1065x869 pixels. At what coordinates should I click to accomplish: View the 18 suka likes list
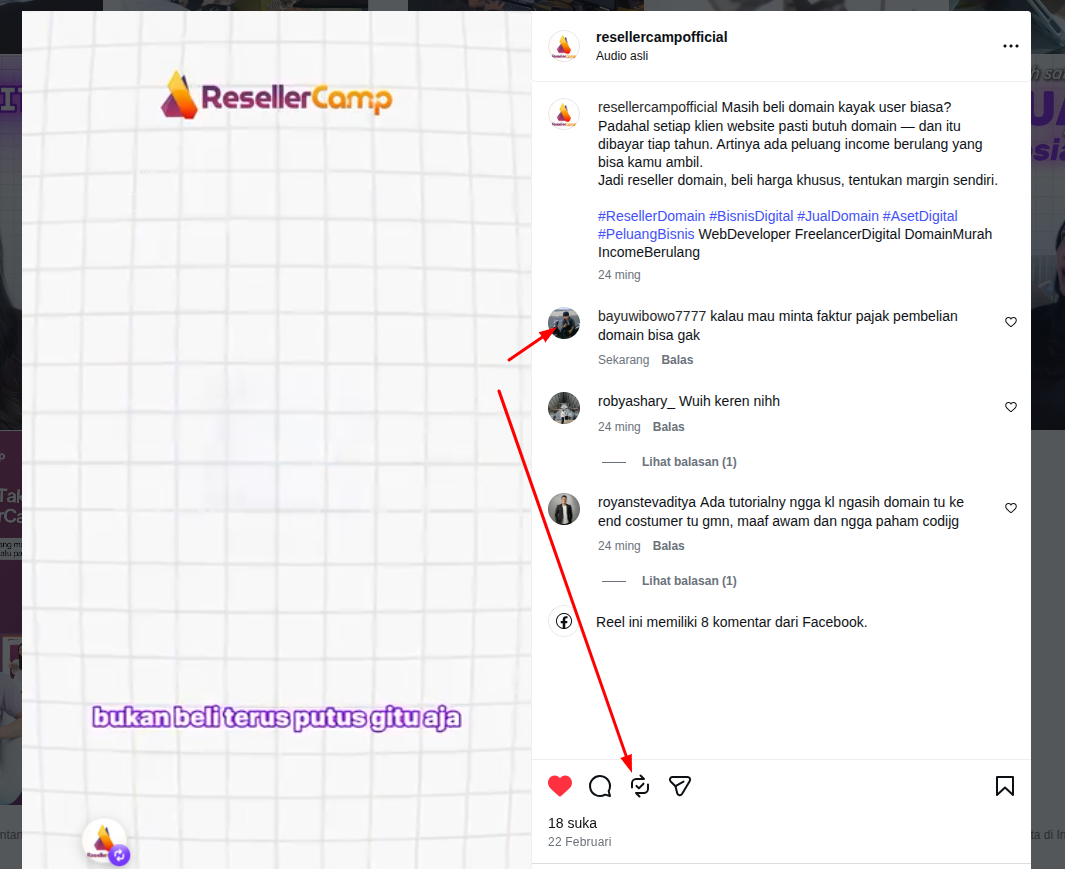pyautogui.click(x=573, y=823)
